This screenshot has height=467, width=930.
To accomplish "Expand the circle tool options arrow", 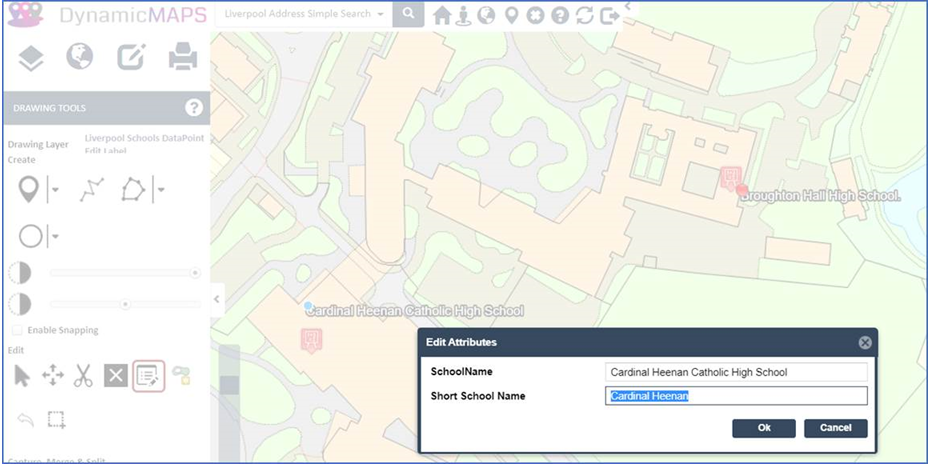I will 55,236.
